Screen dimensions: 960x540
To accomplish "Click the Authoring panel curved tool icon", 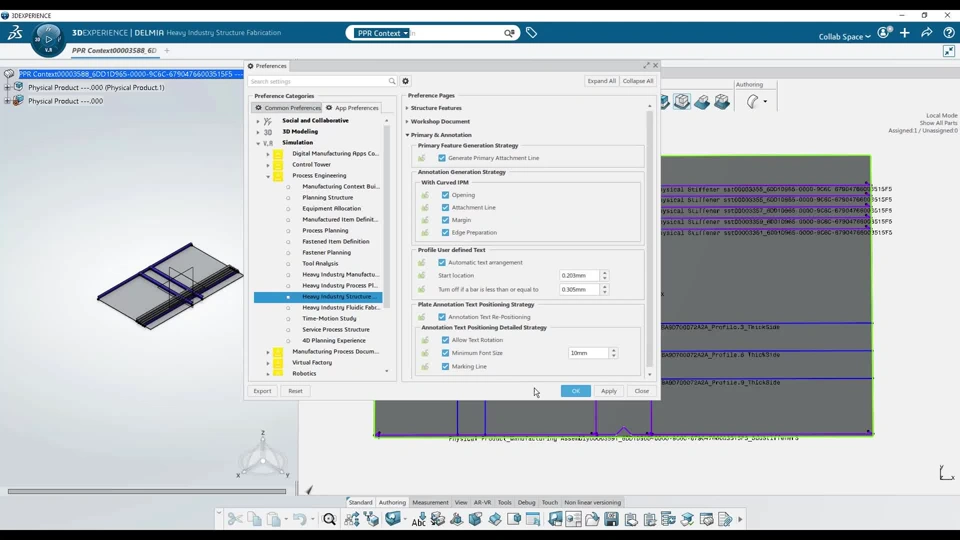I will 752,102.
